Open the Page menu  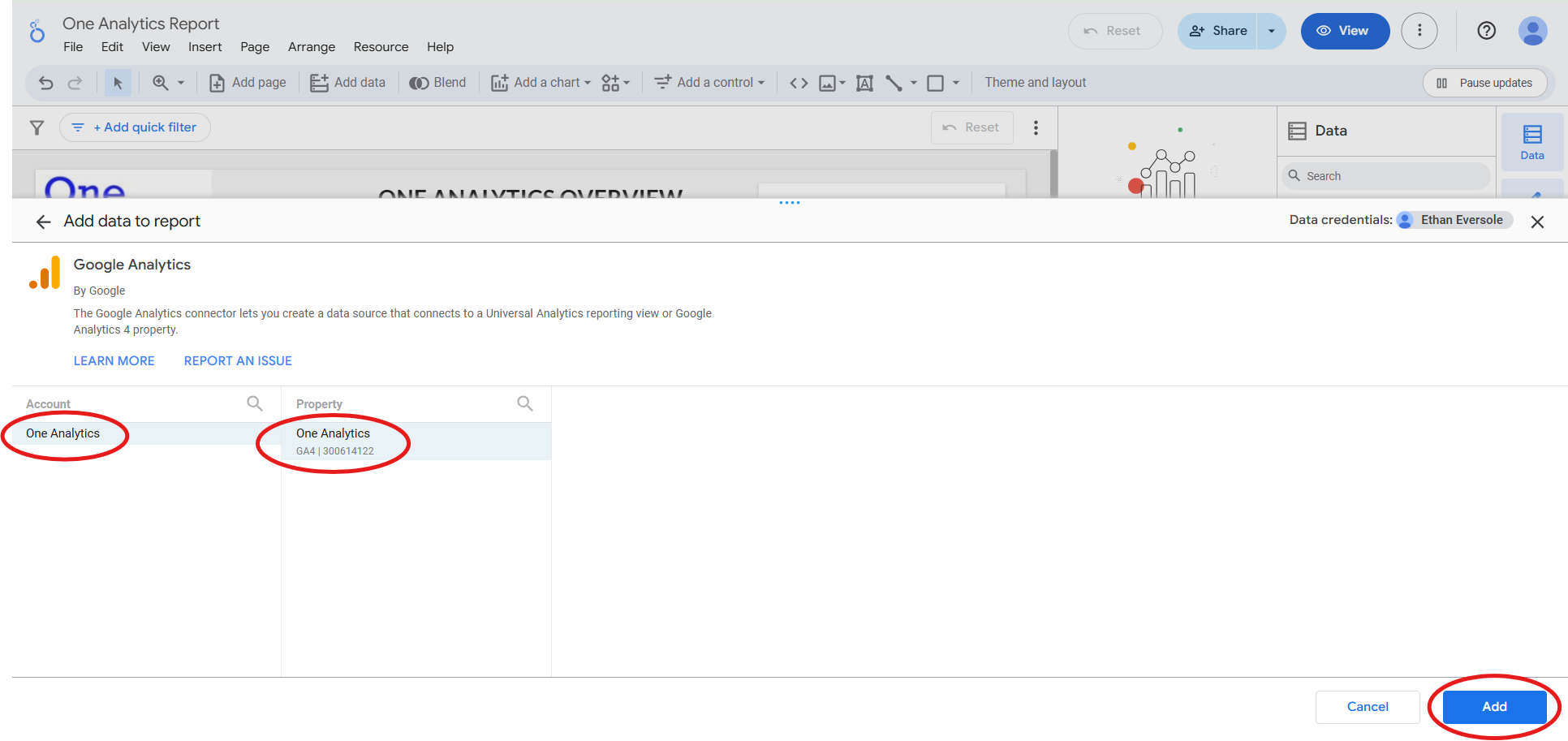click(255, 47)
